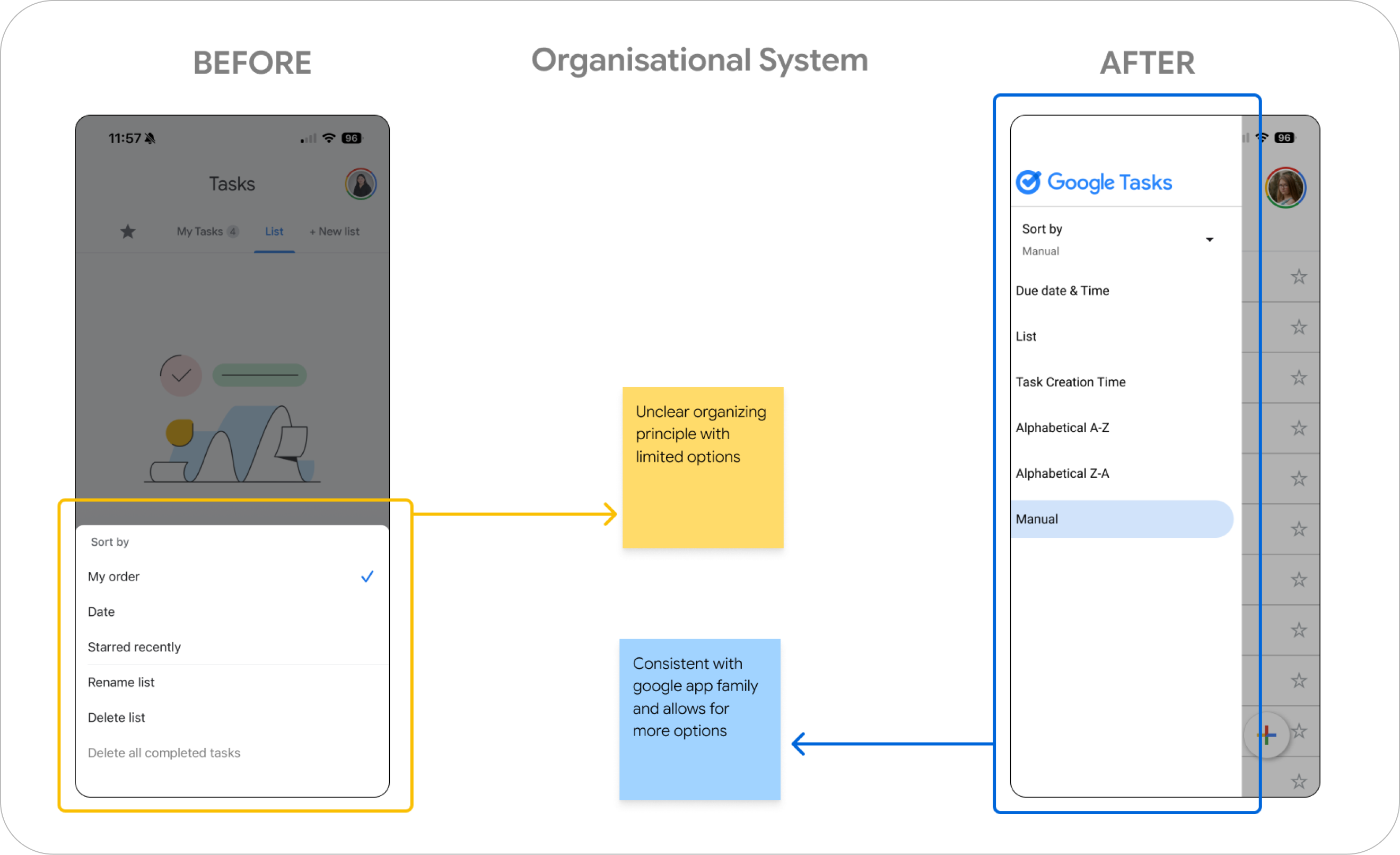The width and height of the screenshot is (1400, 855).
Task: Select Alphabetical Z-A sorting
Action: tap(1122, 474)
